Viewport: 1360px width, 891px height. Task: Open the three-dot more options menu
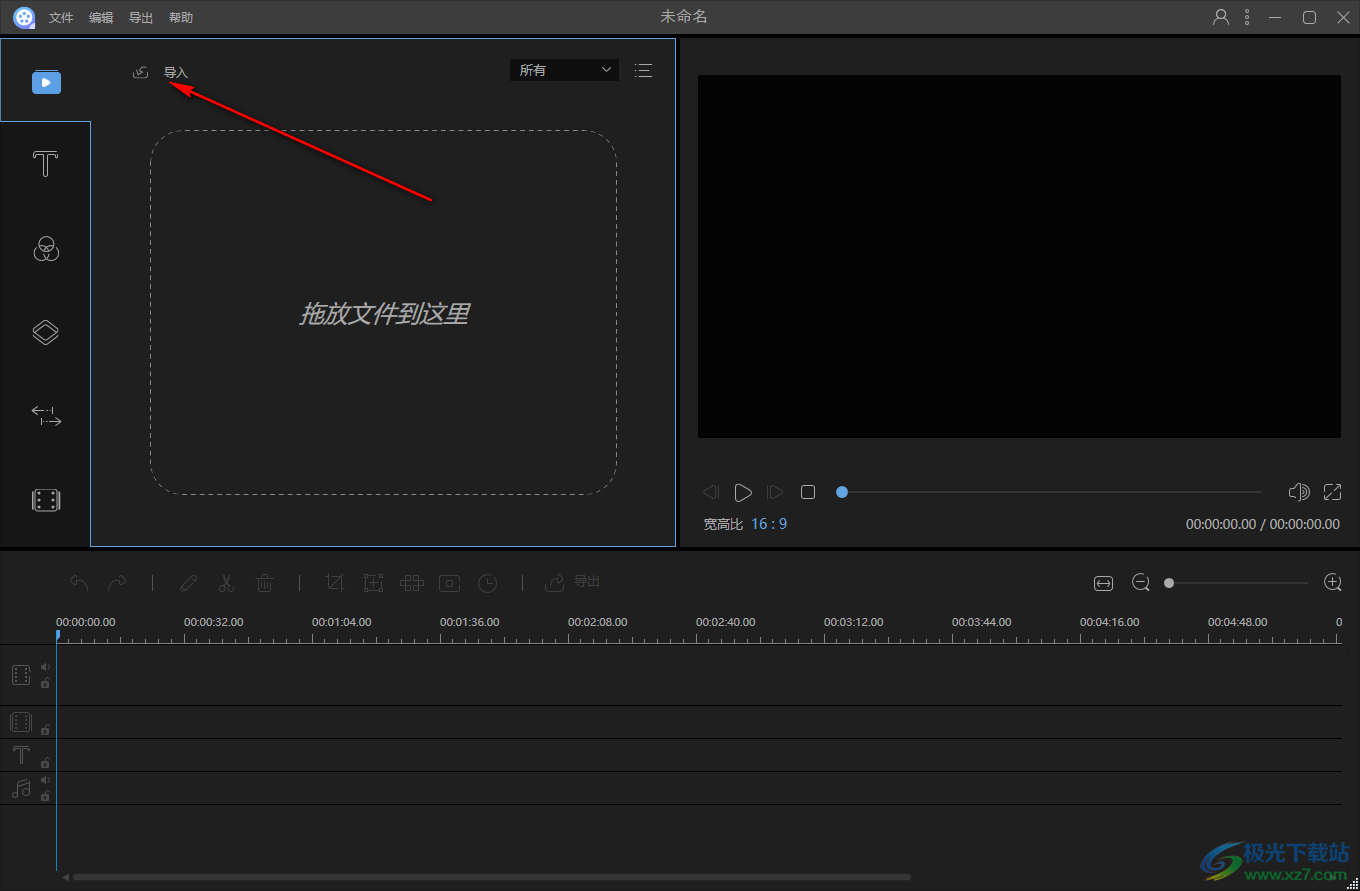1247,17
